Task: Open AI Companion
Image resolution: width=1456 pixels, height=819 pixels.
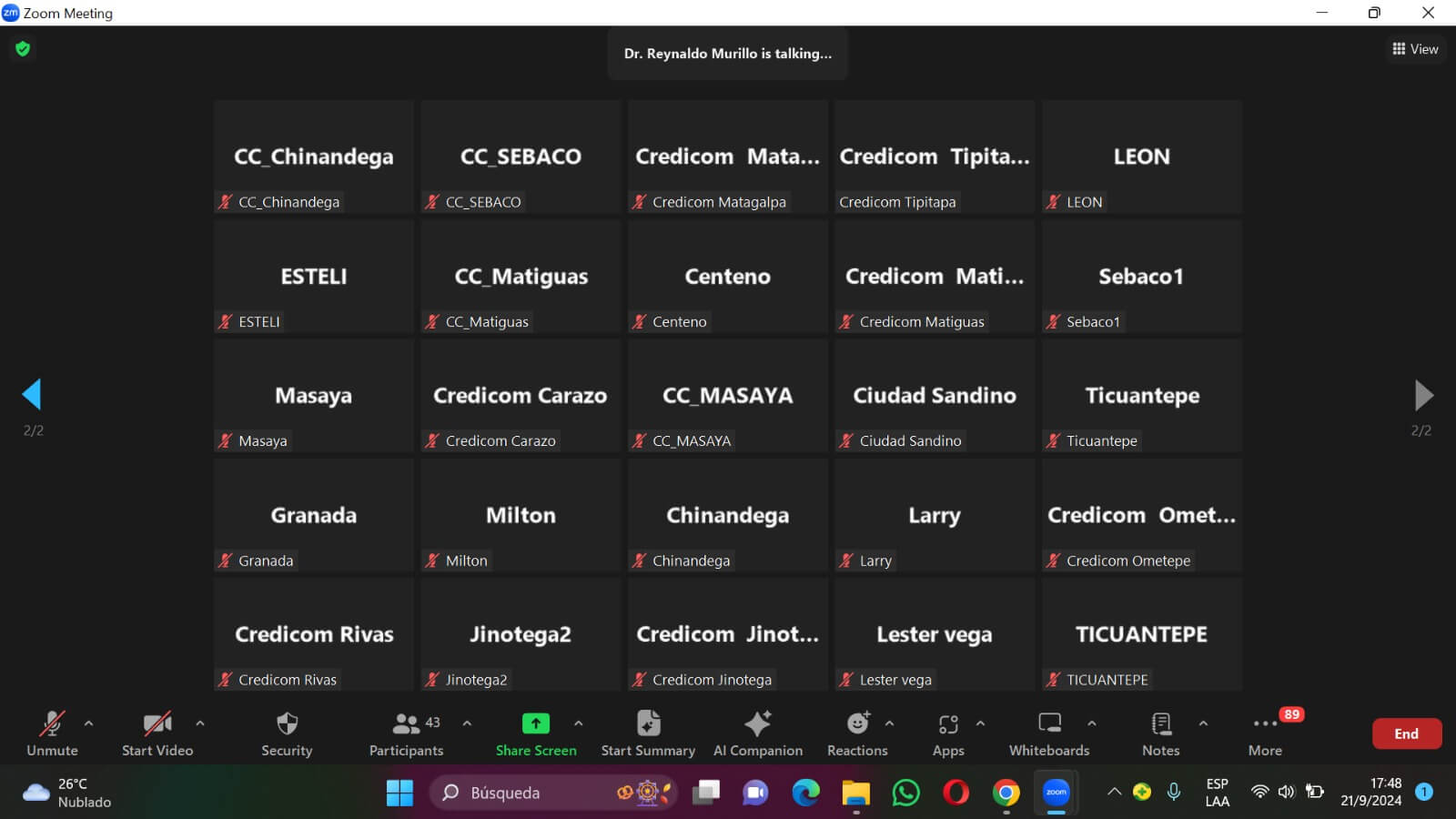Action: pyautogui.click(x=757, y=724)
